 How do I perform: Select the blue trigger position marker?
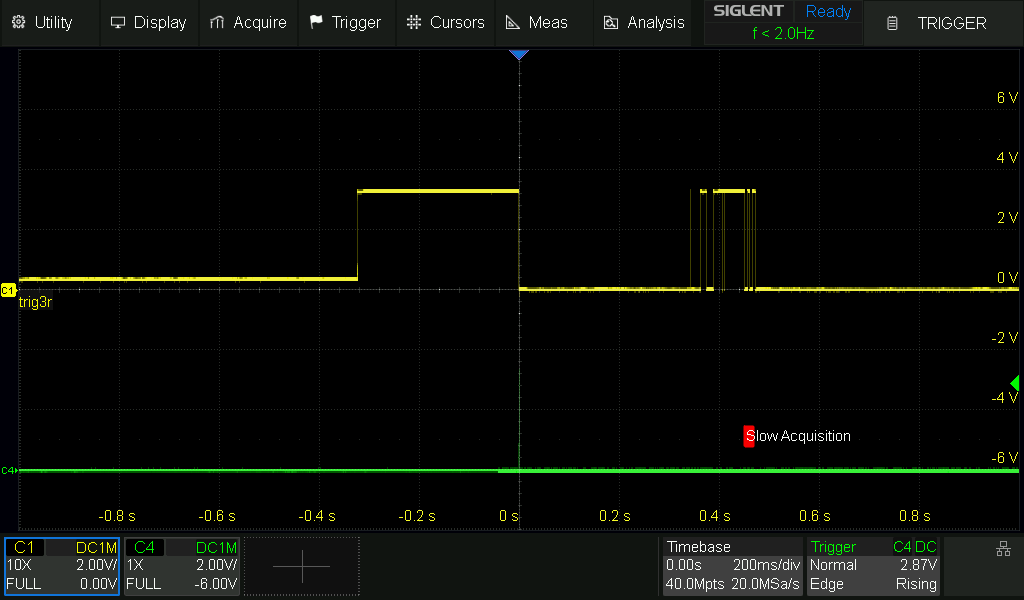coord(518,55)
